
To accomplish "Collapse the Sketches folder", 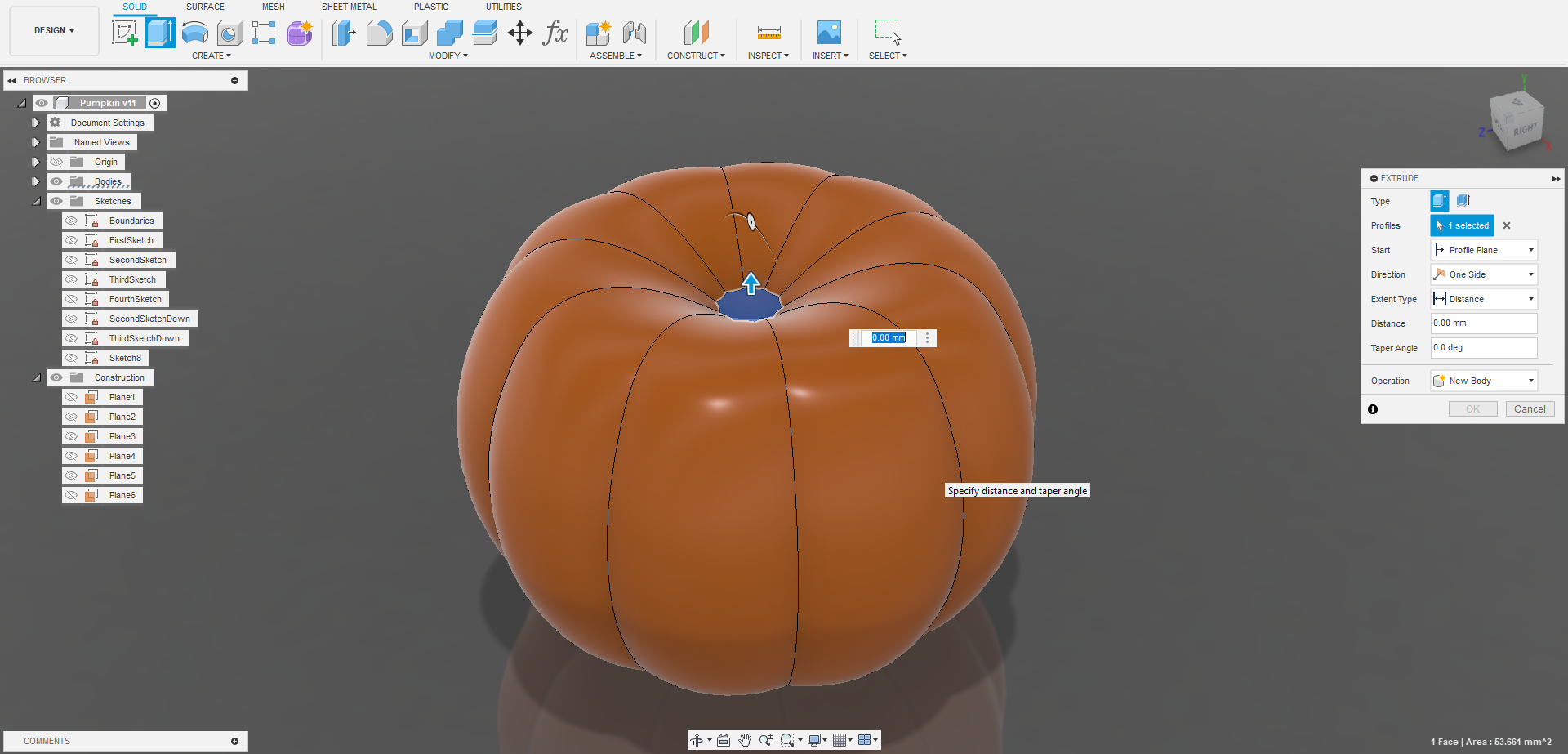I will click(x=36, y=201).
